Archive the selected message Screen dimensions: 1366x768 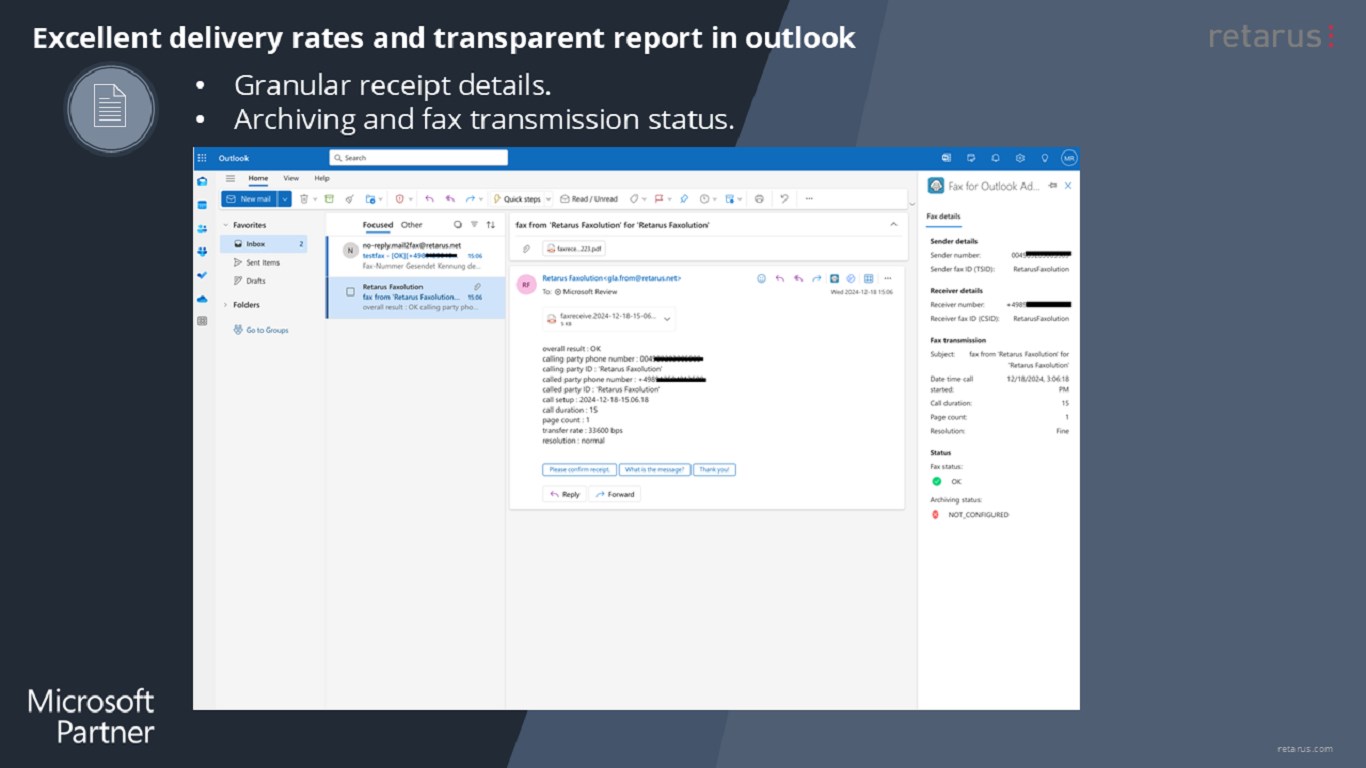point(329,199)
